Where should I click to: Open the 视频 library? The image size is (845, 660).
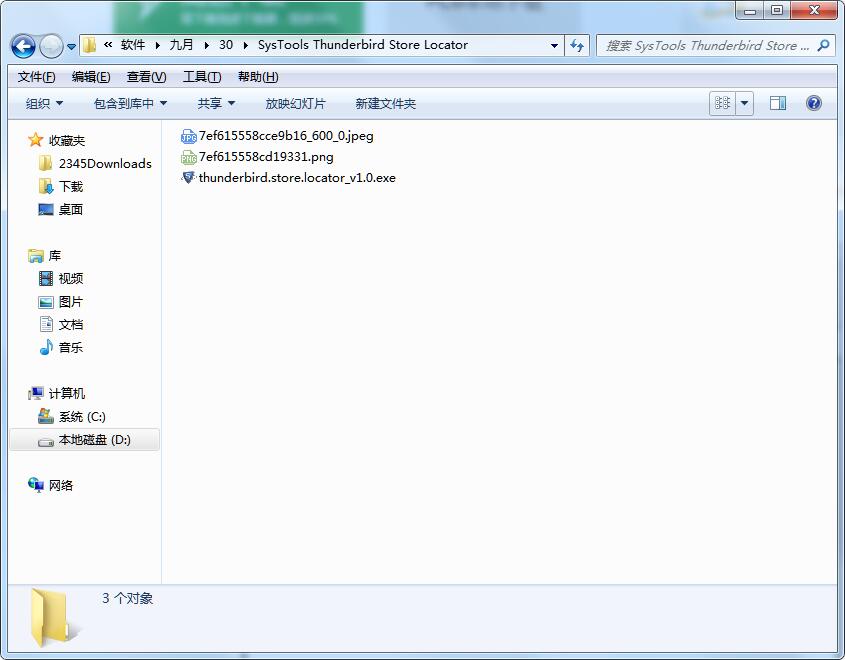coord(71,279)
